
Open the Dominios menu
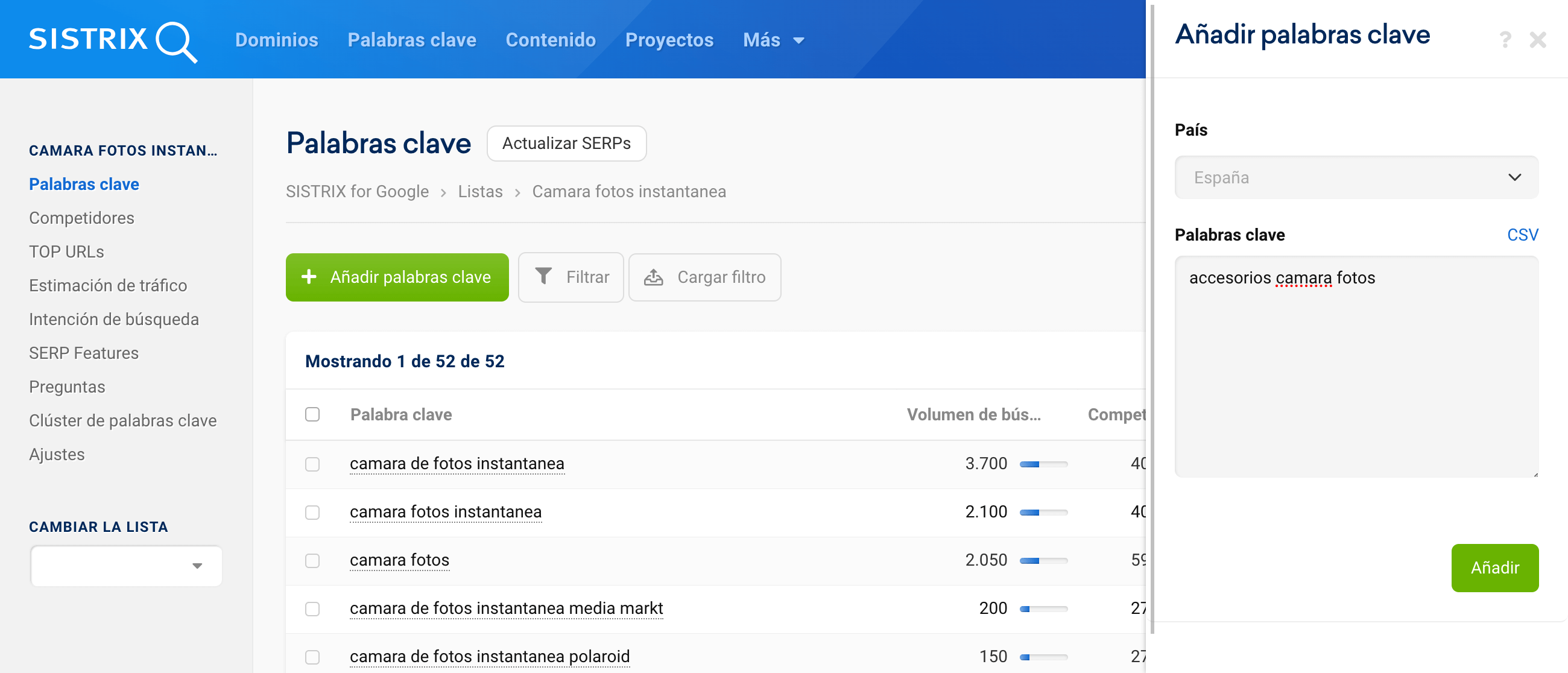(x=276, y=40)
